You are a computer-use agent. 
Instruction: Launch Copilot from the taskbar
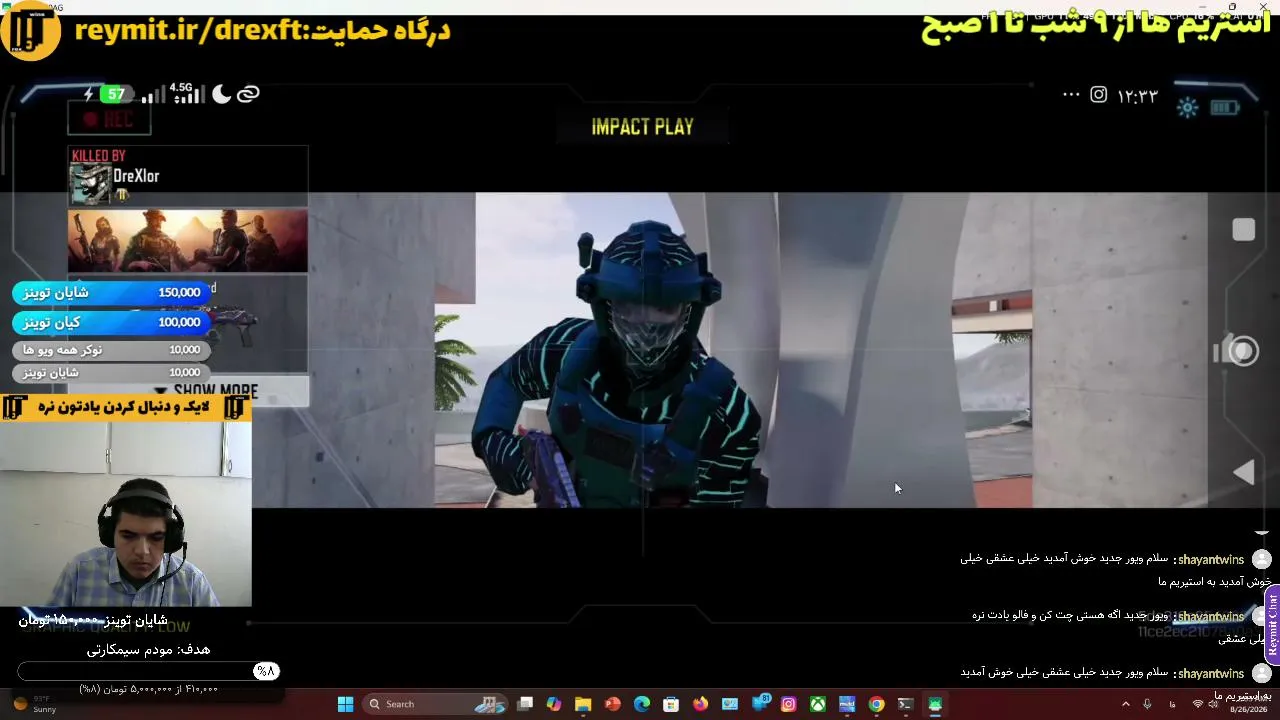click(x=554, y=704)
